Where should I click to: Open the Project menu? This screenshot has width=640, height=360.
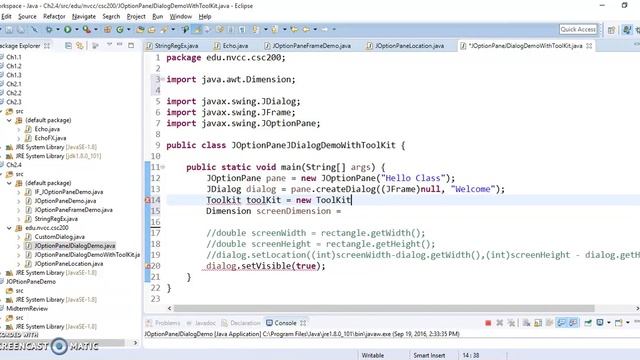pyautogui.click(x=136, y=16)
